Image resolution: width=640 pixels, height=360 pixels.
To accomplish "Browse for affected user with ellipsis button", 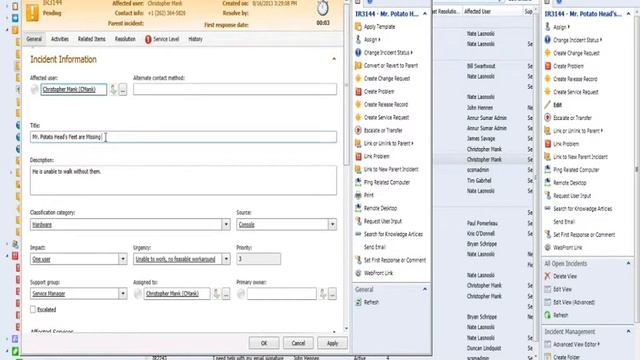I will click(123, 89).
